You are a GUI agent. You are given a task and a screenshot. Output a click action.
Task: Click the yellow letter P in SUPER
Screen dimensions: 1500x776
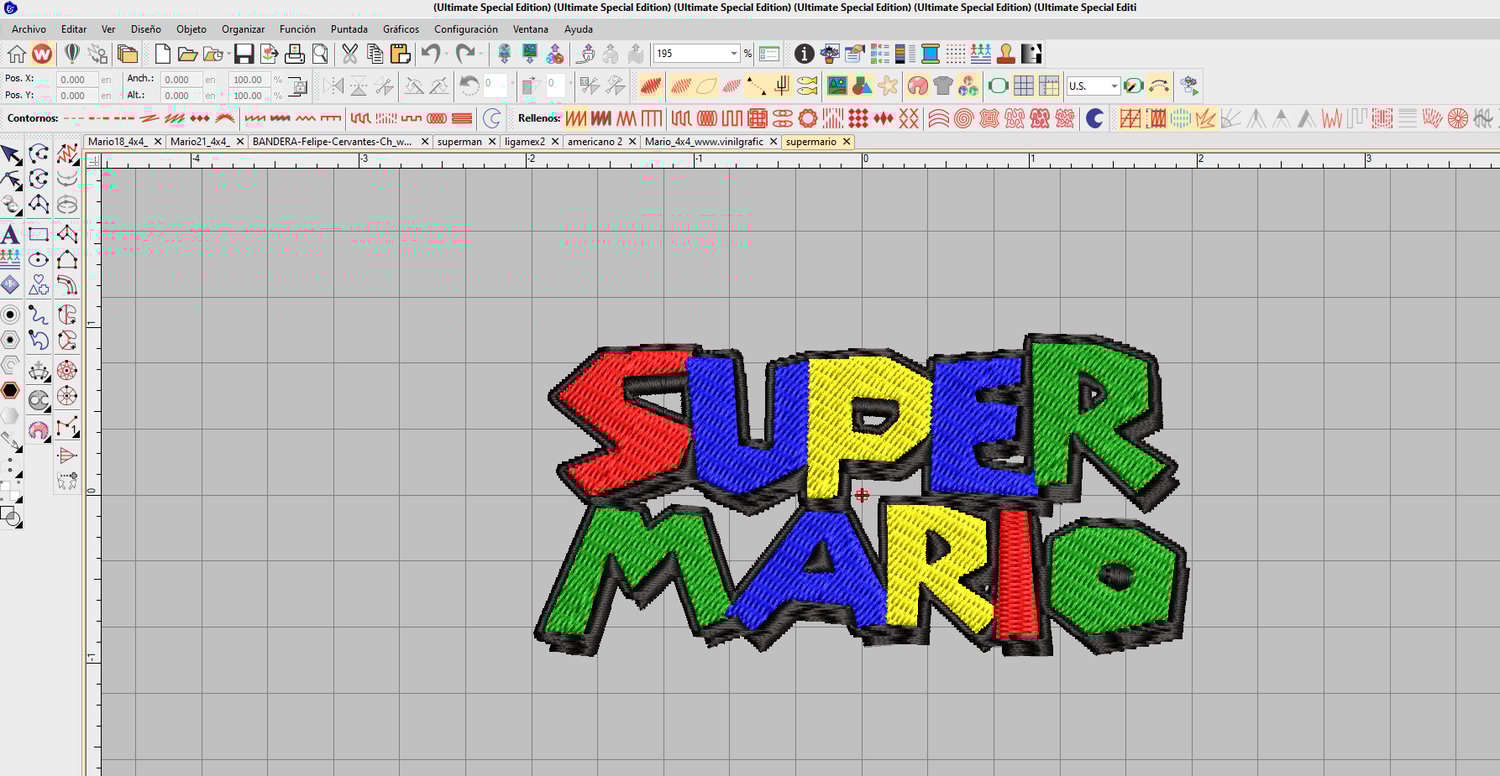pyautogui.click(x=870, y=425)
